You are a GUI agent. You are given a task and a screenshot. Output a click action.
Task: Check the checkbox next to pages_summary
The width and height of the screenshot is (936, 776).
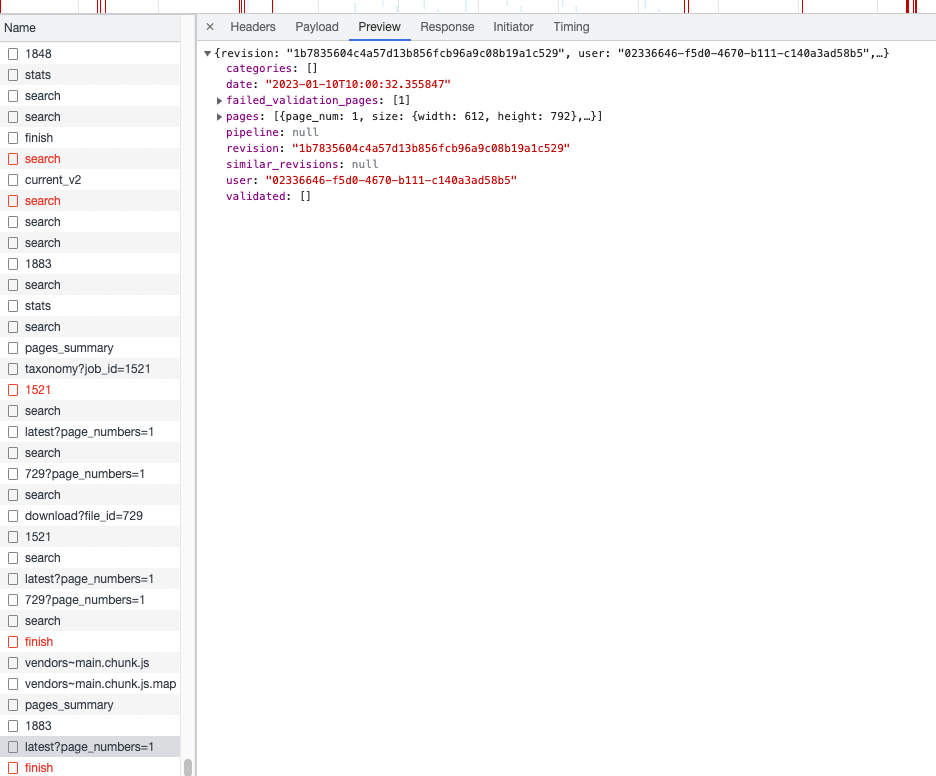click(12, 347)
